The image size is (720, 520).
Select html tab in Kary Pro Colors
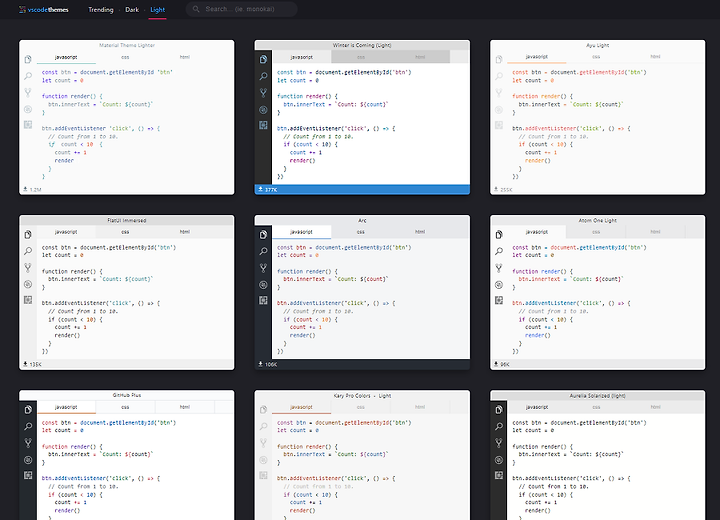pyautogui.click(x=420, y=407)
